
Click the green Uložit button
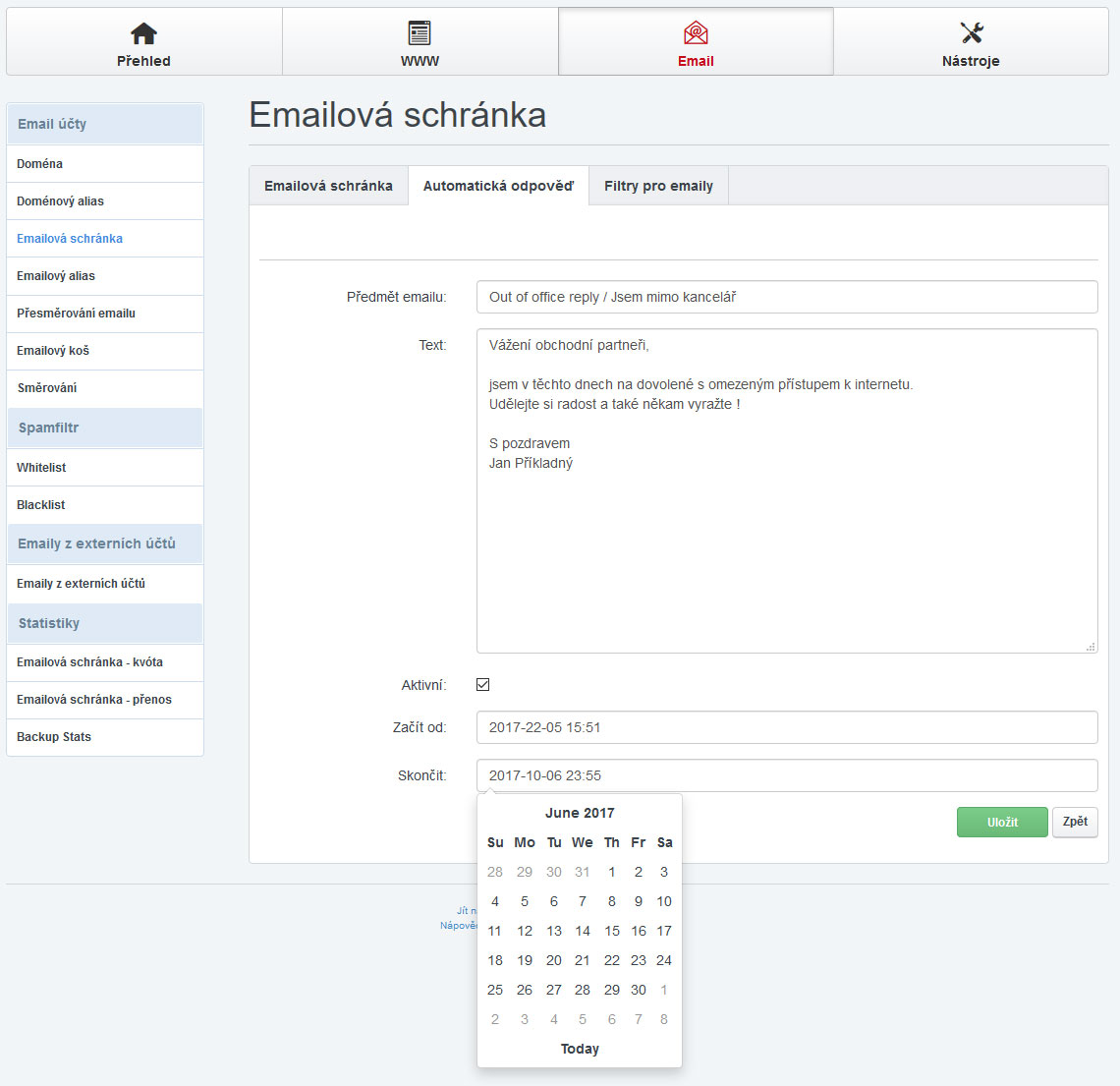pos(1002,822)
